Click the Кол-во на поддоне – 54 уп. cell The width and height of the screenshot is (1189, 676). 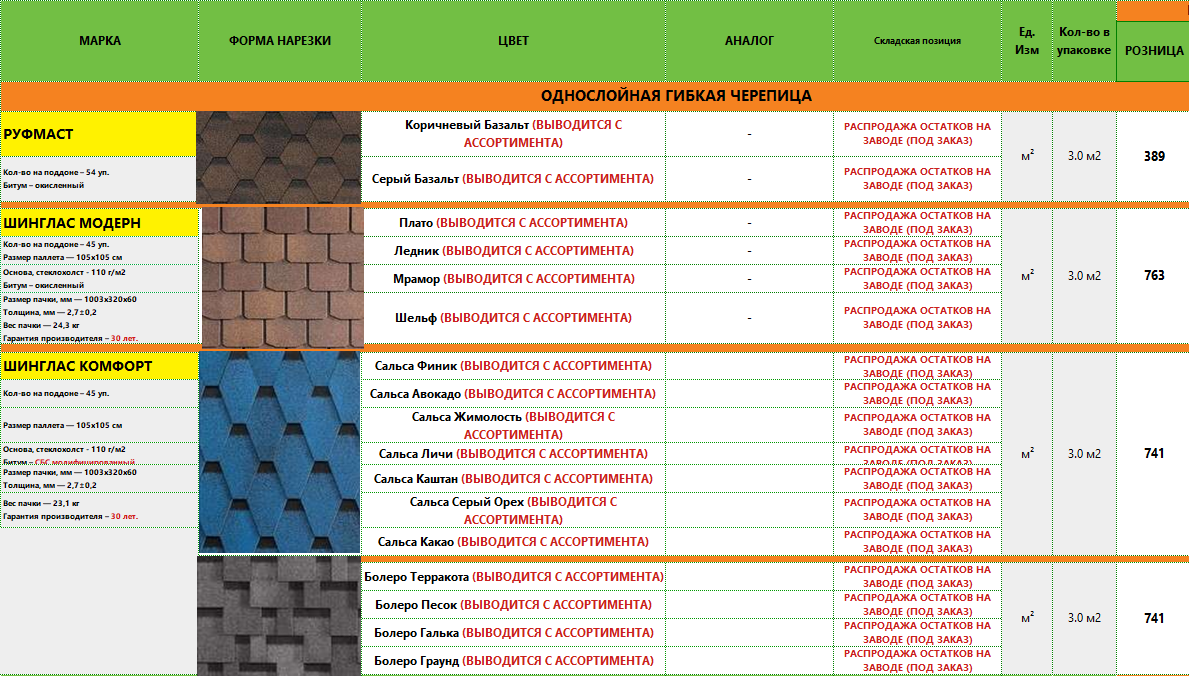tap(56, 173)
